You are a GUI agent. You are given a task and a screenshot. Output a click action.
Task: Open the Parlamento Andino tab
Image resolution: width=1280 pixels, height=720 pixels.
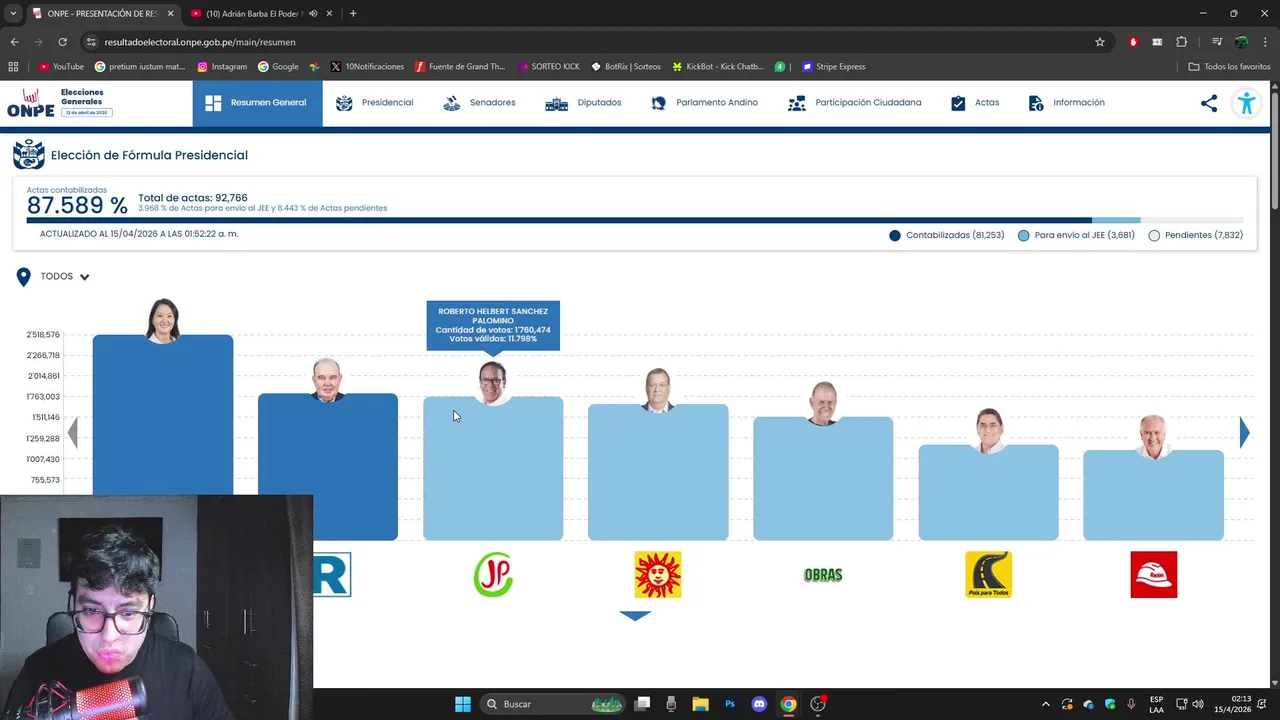[x=704, y=103]
